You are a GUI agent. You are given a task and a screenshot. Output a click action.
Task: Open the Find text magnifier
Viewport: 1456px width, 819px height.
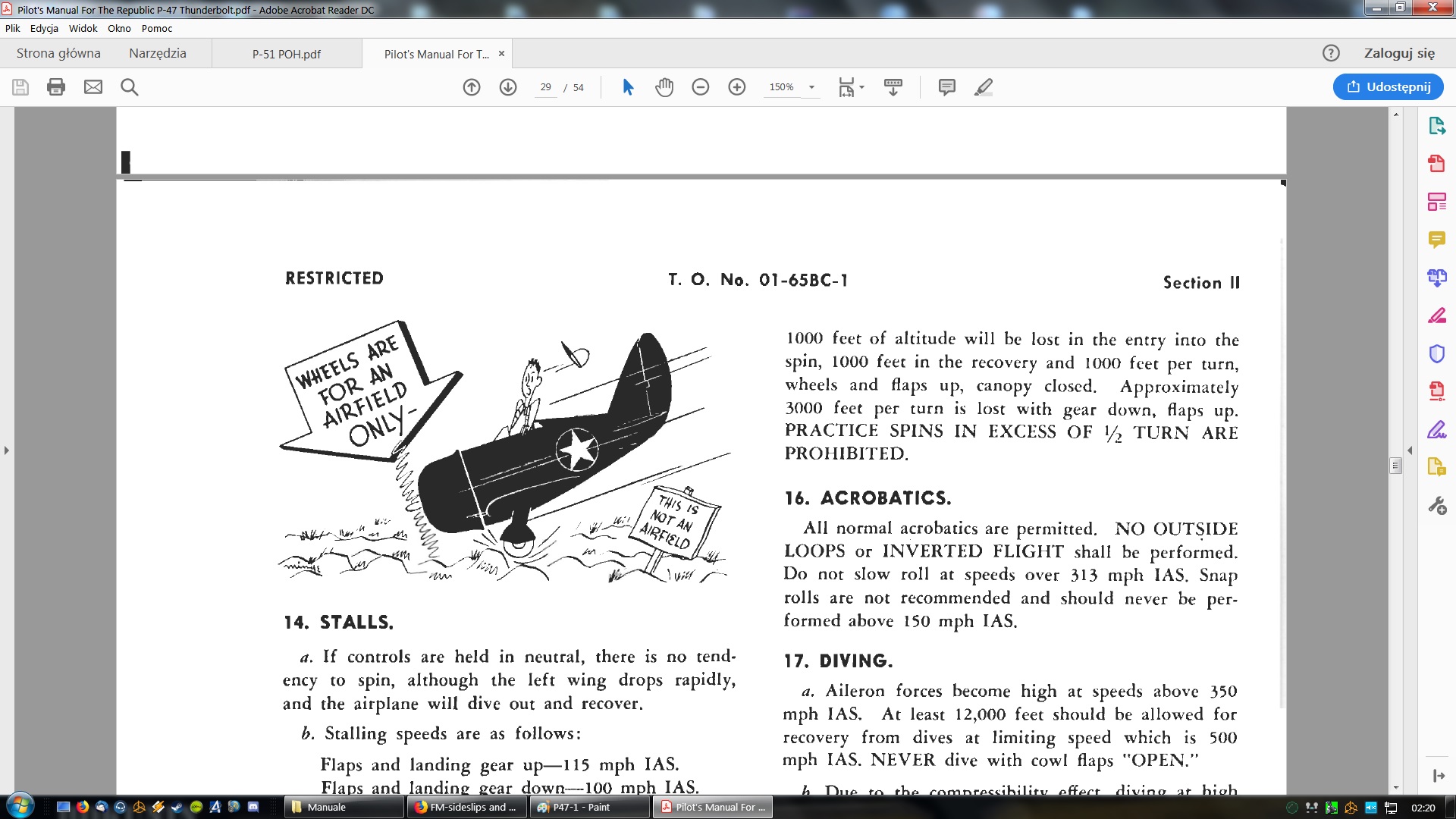[x=130, y=87]
